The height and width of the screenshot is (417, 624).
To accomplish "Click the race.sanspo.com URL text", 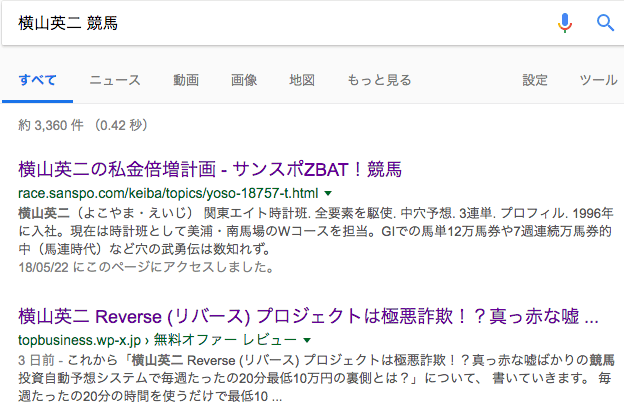I will [168, 193].
